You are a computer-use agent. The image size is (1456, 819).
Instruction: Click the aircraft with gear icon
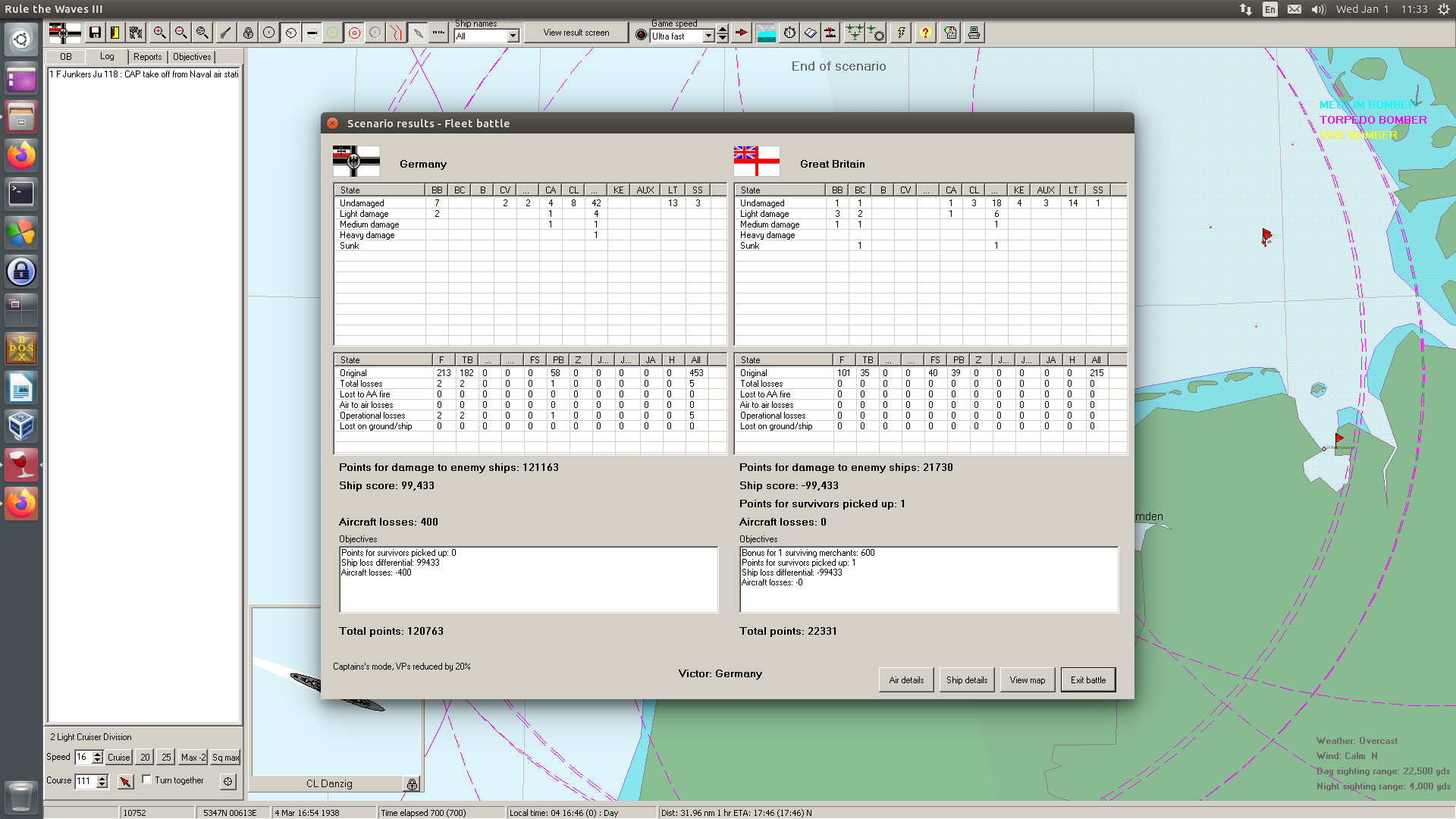tap(876, 33)
